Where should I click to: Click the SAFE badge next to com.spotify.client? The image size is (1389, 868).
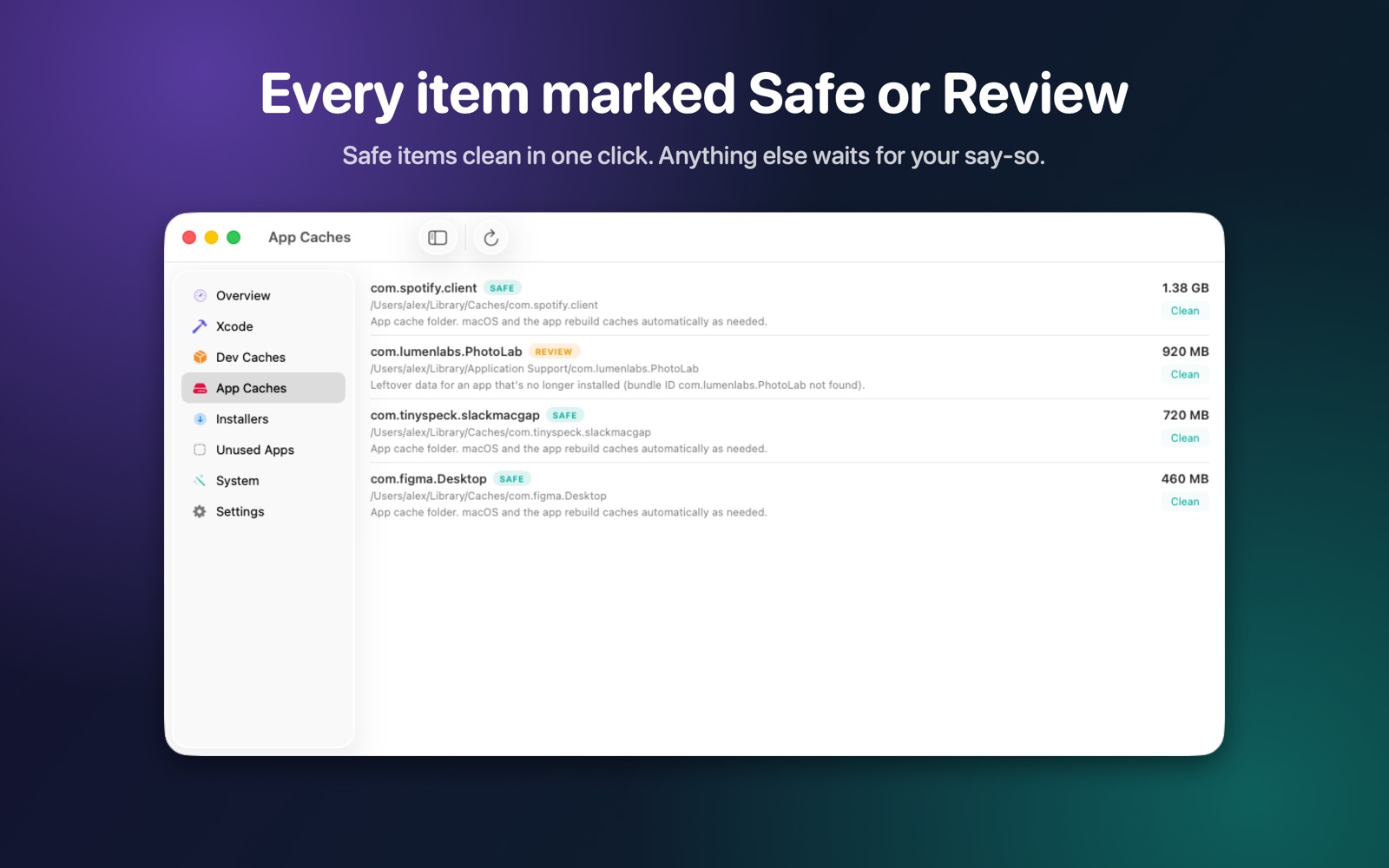502,288
